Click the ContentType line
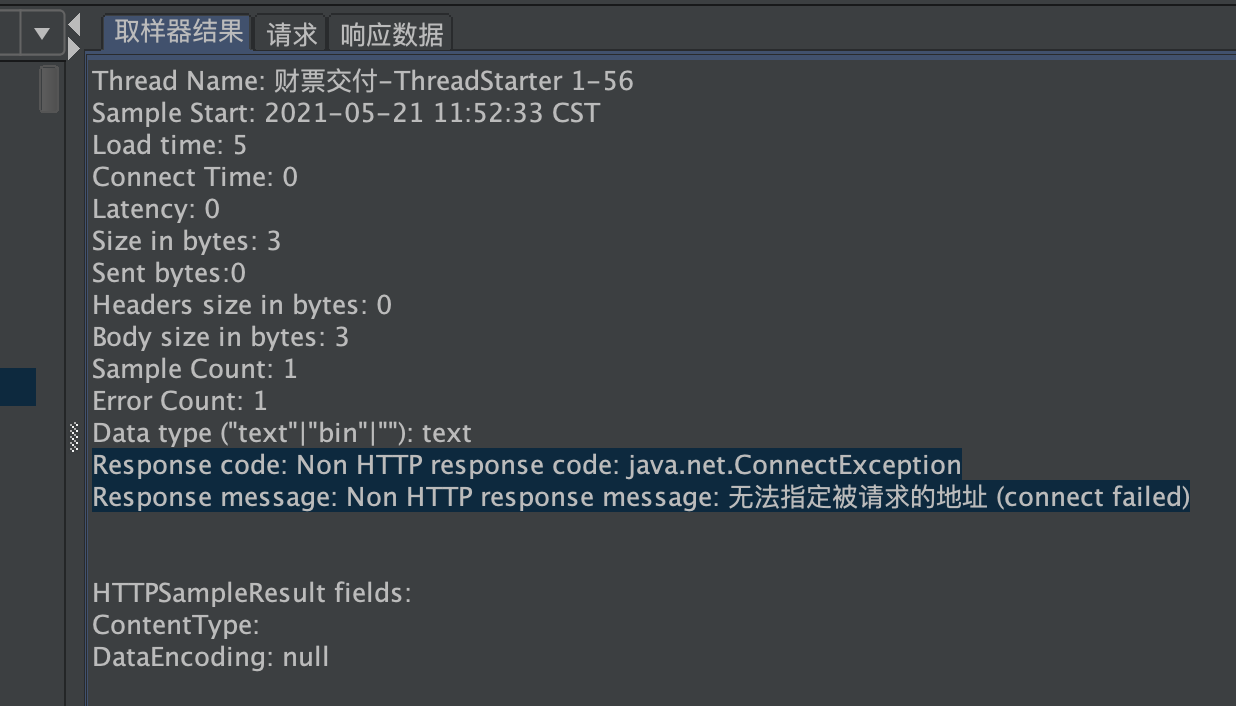Viewport: 1236px width, 706px height. pos(176,625)
